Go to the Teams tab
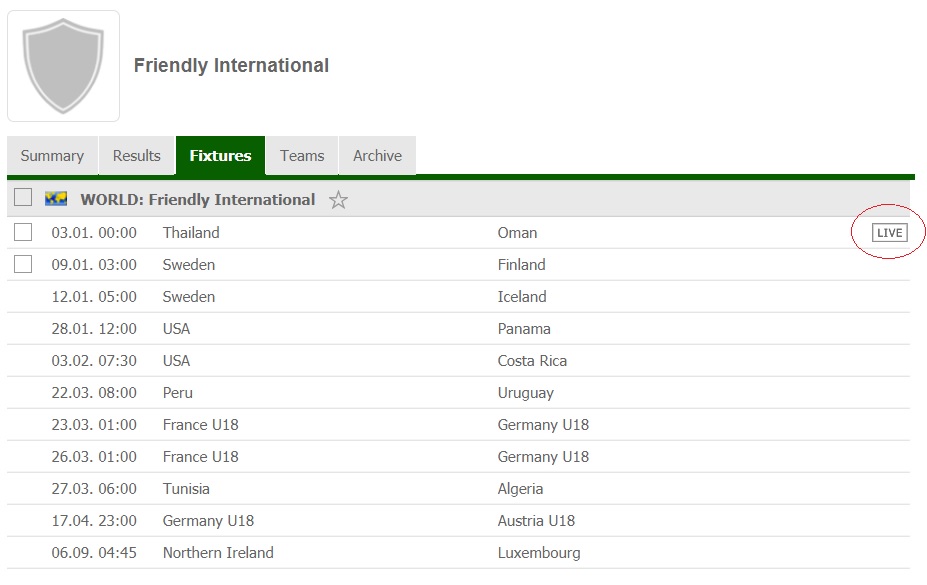Viewport: 927px width, 585px height. [x=302, y=156]
